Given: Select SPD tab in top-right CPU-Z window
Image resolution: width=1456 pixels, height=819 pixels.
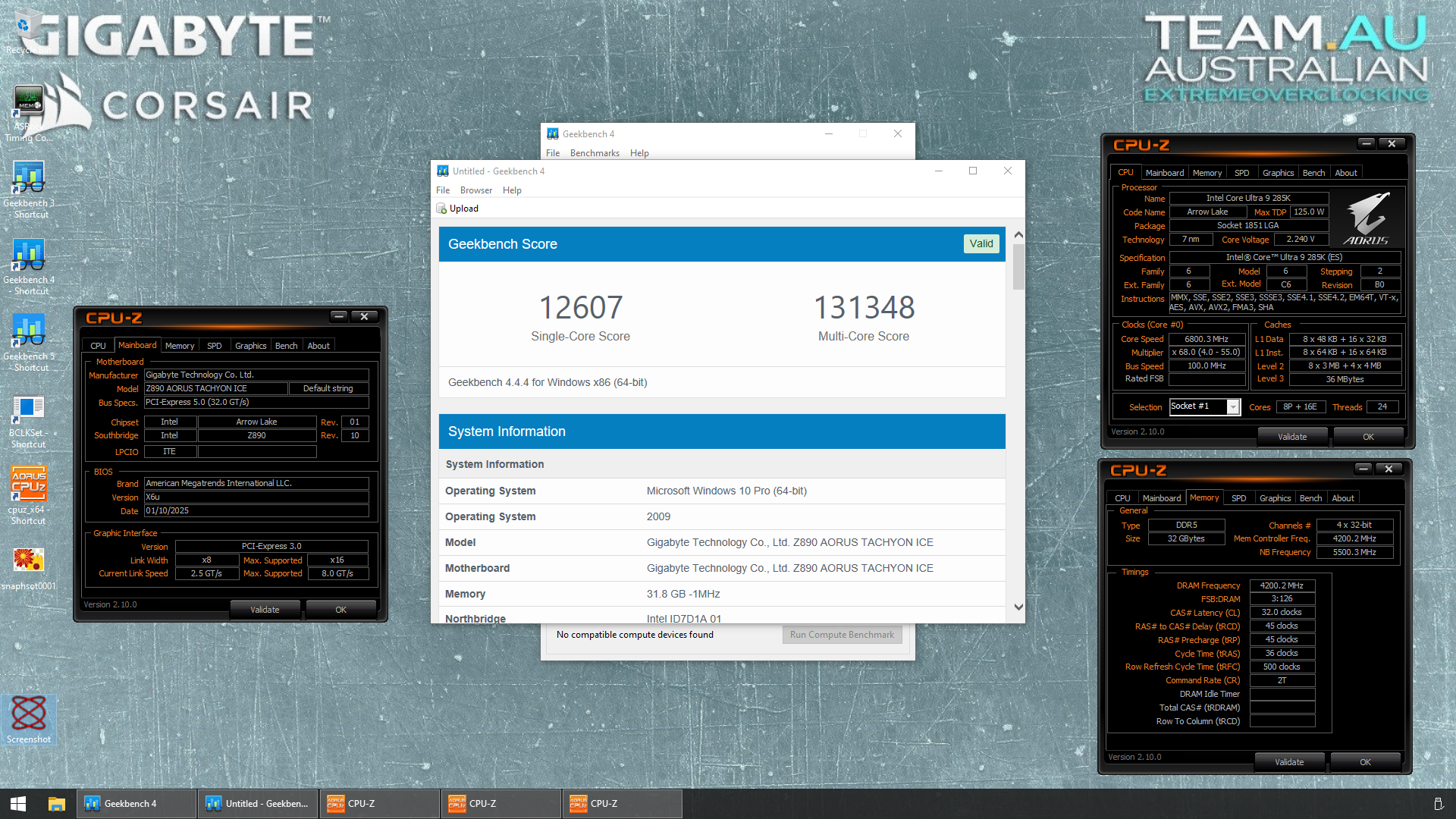Looking at the screenshot, I should (x=1242, y=173).
